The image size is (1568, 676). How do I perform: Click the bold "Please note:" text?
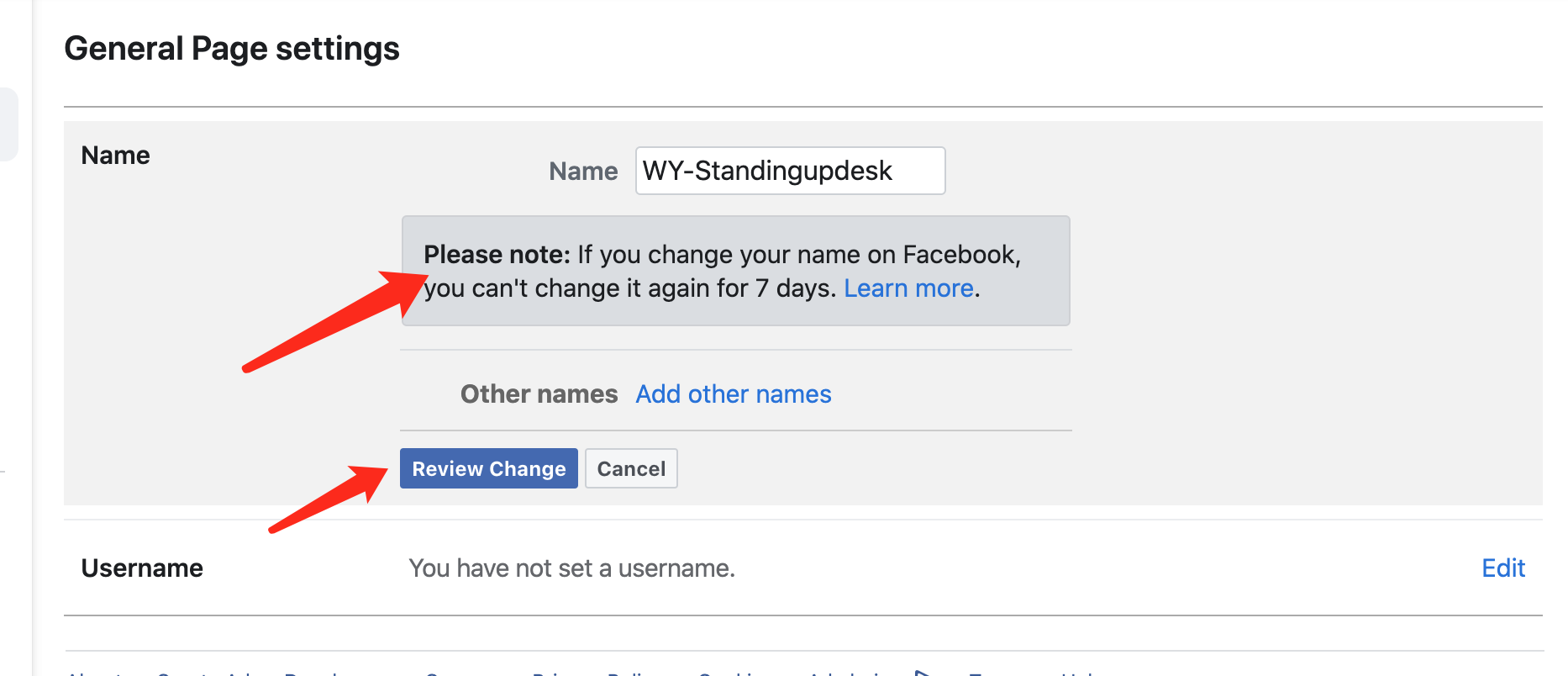[497, 255]
